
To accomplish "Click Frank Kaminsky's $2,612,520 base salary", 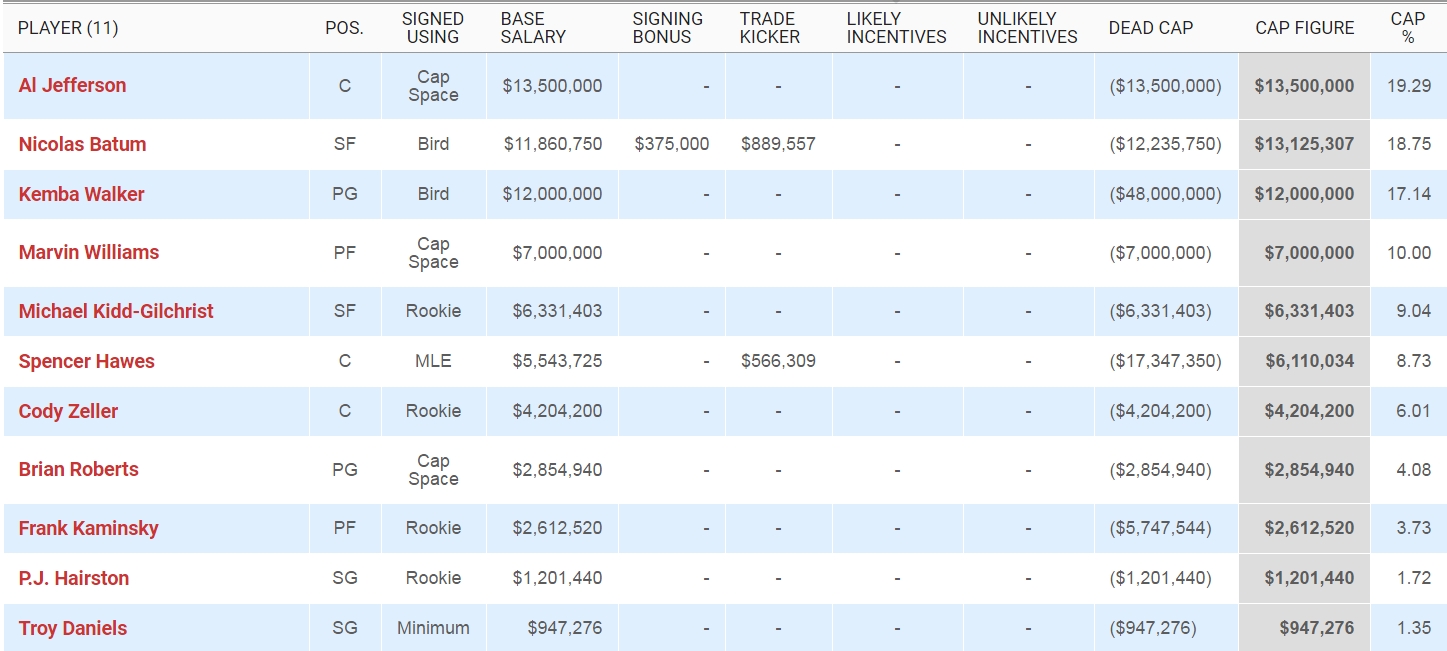I will coord(558,528).
